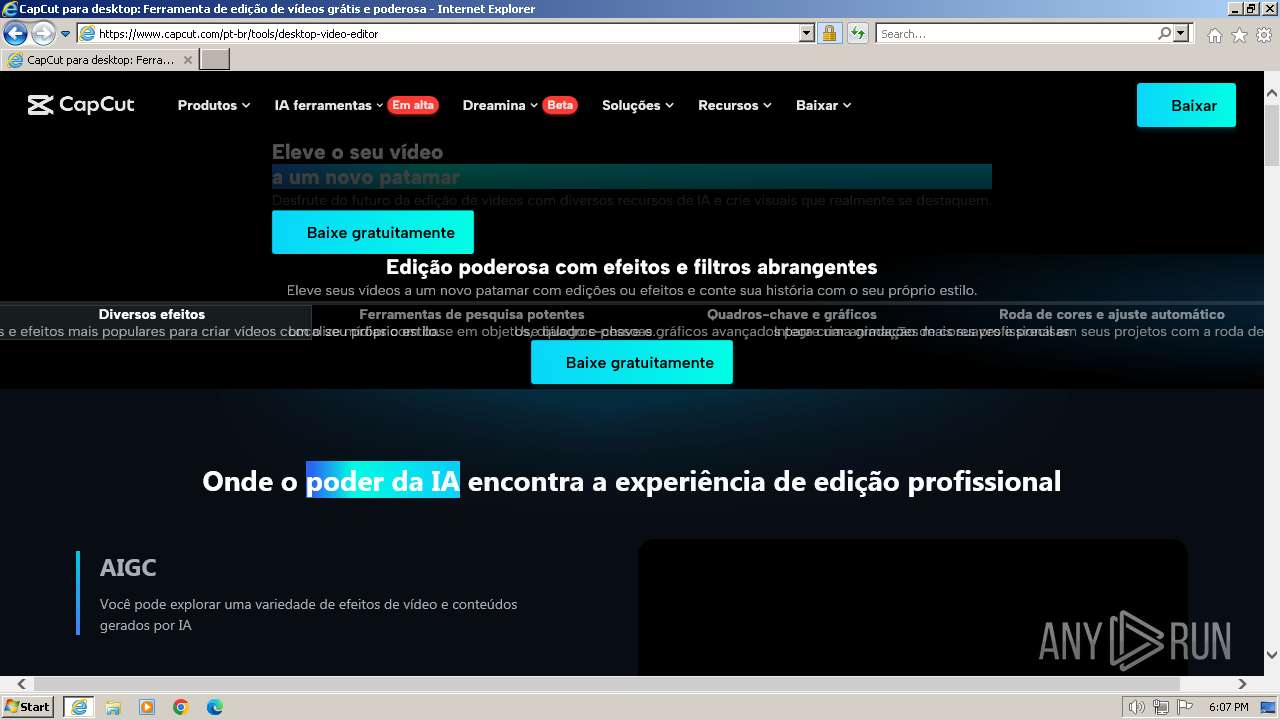Click the Em alta badge
The width and height of the screenshot is (1280, 720).
coord(413,105)
